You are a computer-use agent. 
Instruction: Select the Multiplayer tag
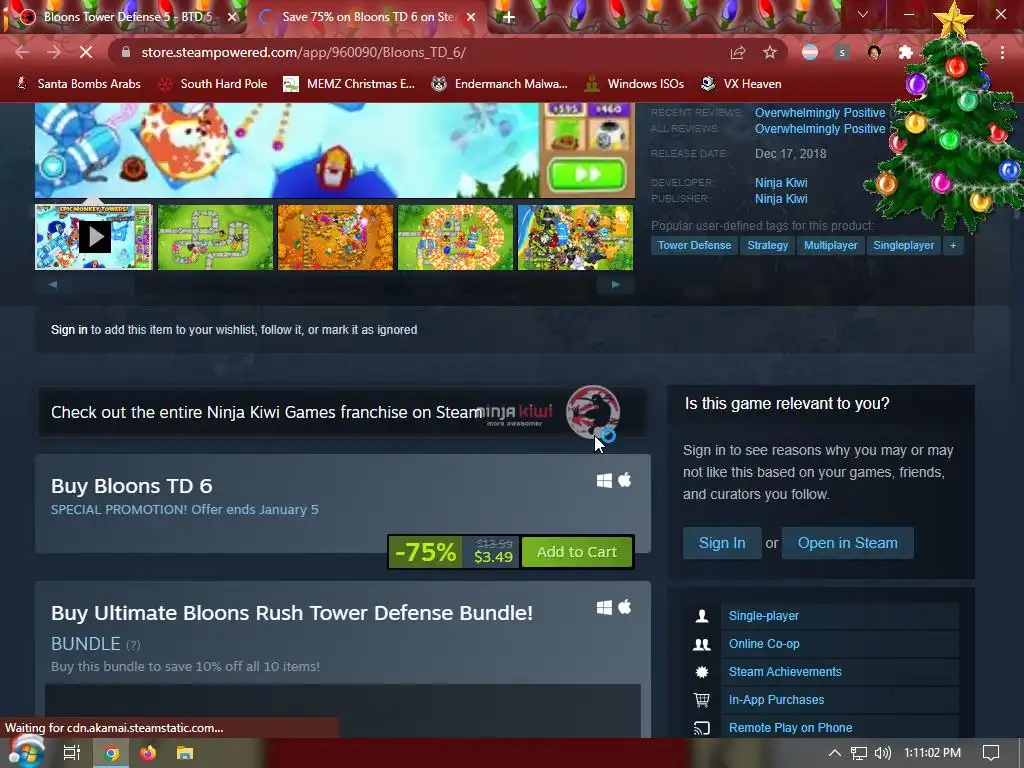coord(830,246)
